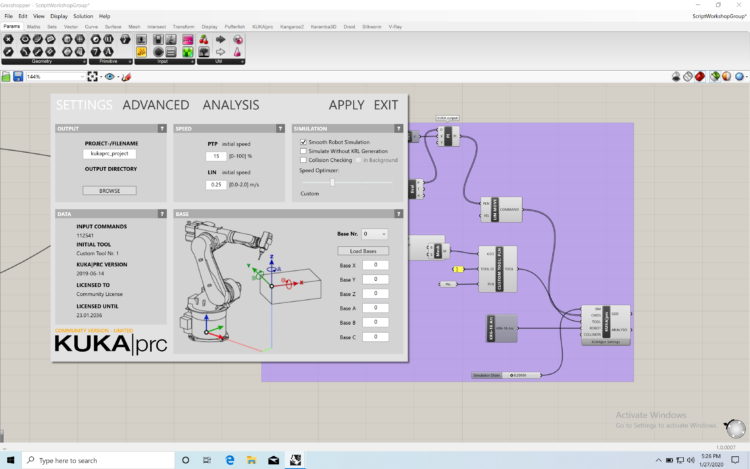Enable Simulate Without KRL Generation
Image resolution: width=750 pixels, height=469 pixels.
(x=303, y=151)
